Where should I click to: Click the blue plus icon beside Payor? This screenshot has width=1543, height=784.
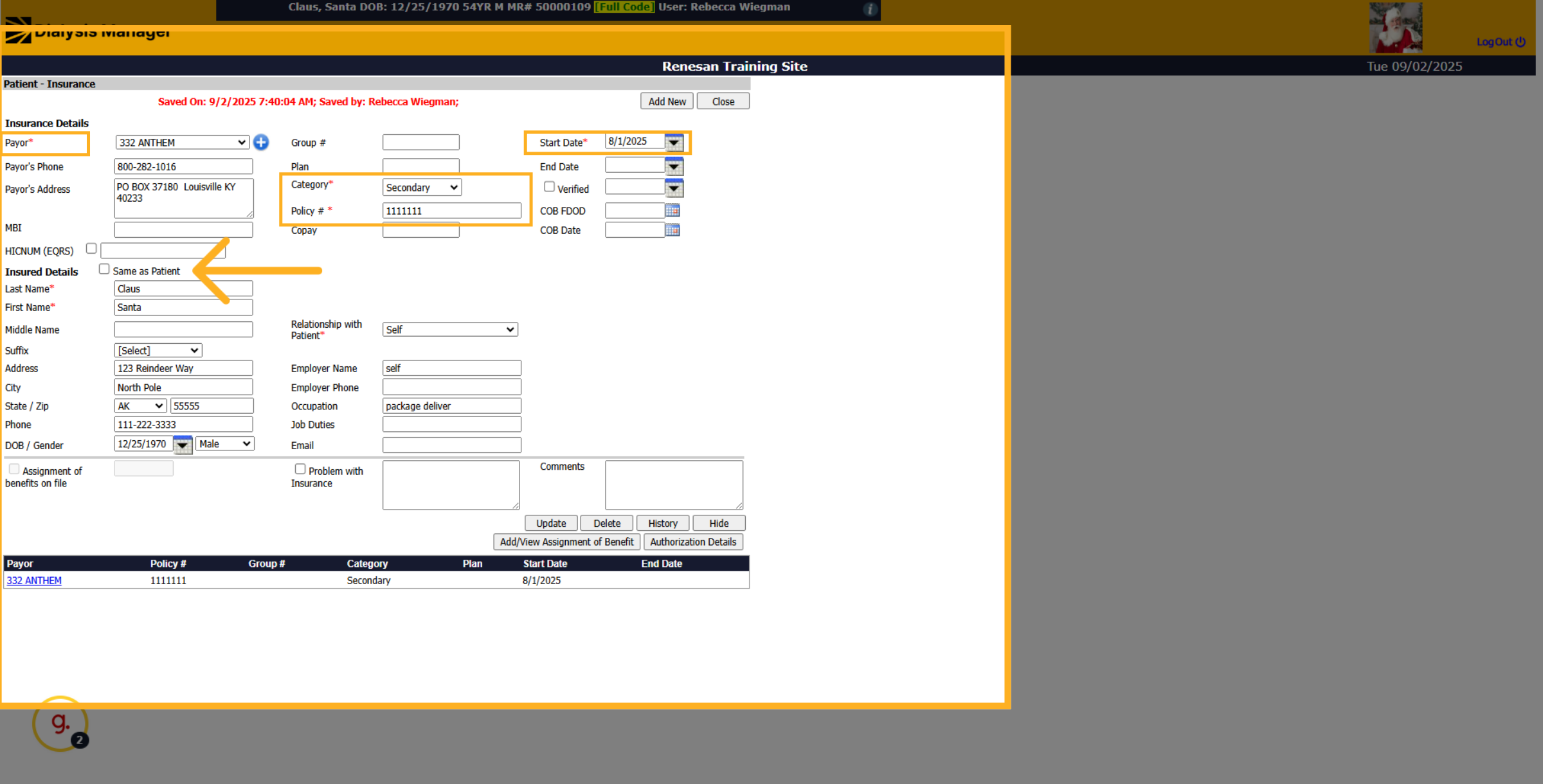(261, 142)
